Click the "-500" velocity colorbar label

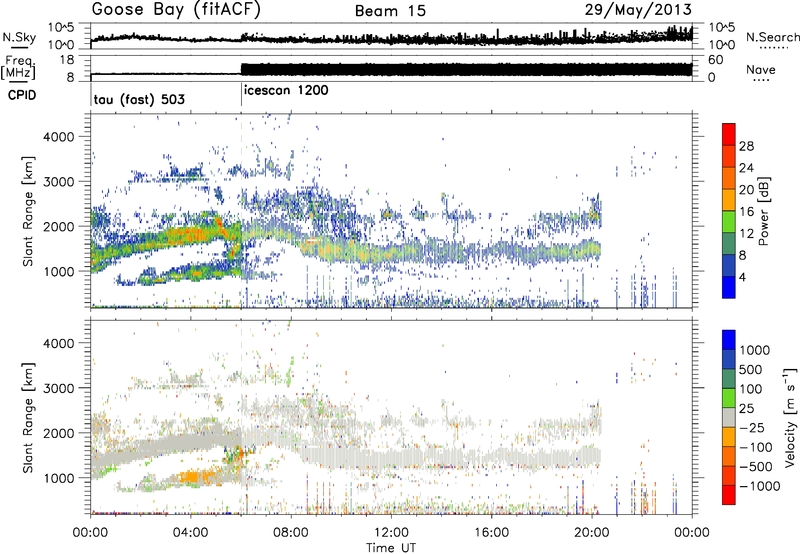click(x=755, y=467)
